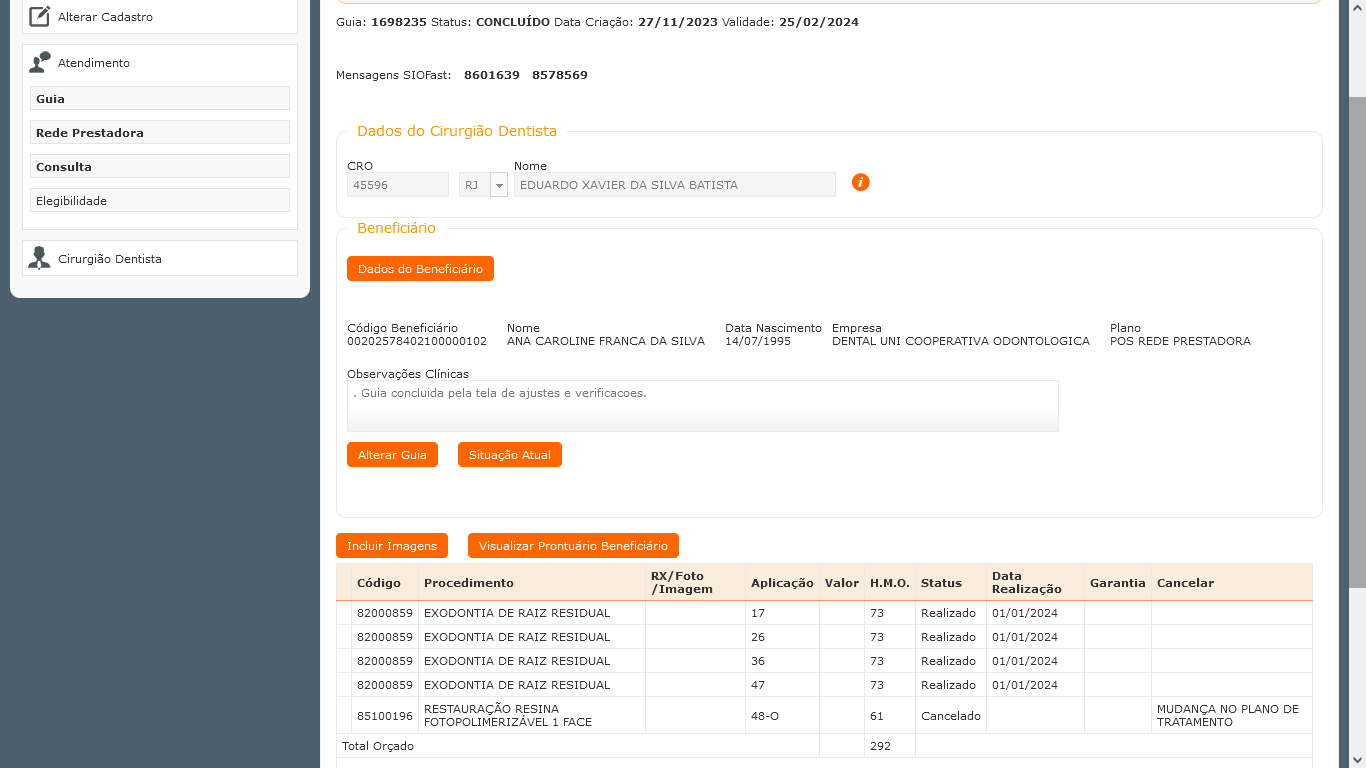Click the Cirurgião Dentista person icon

click(x=40, y=259)
